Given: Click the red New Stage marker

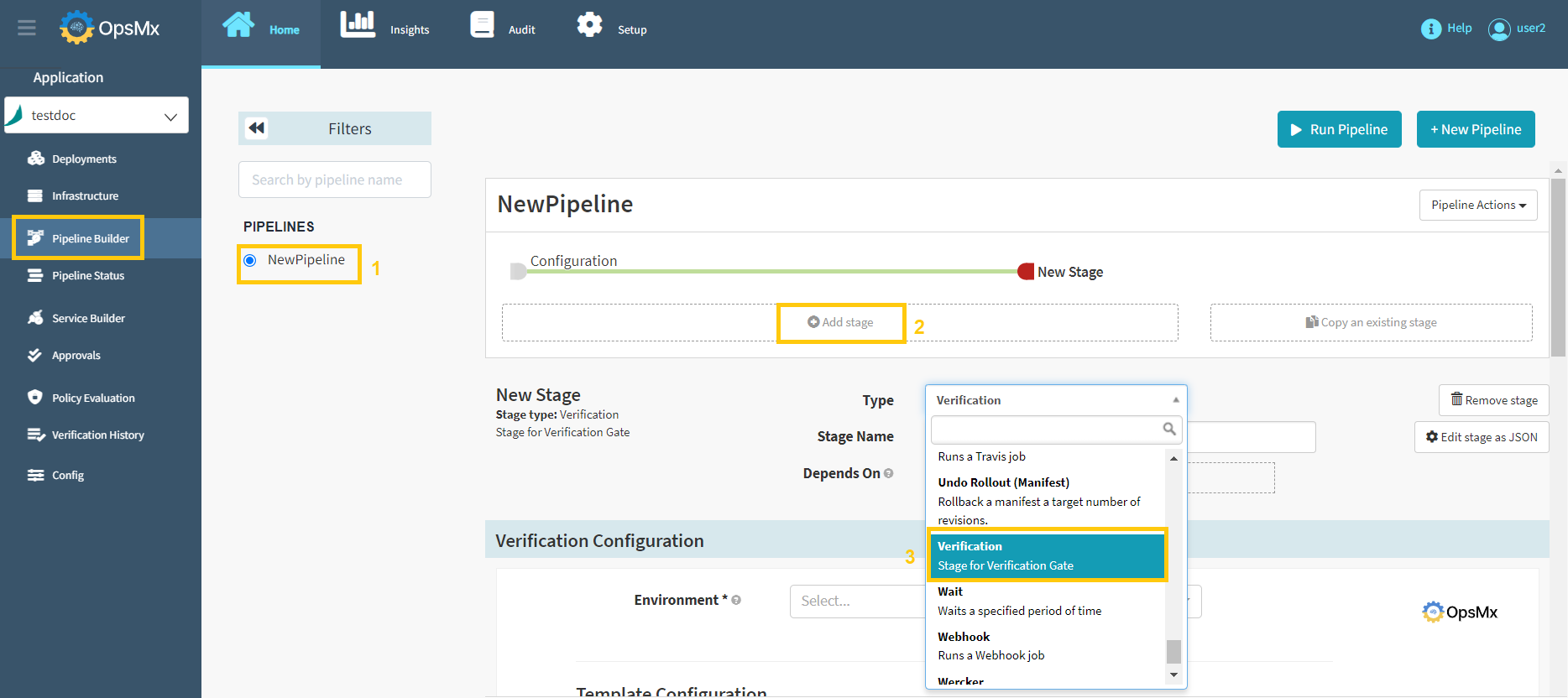Looking at the screenshot, I should [x=1025, y=272].
